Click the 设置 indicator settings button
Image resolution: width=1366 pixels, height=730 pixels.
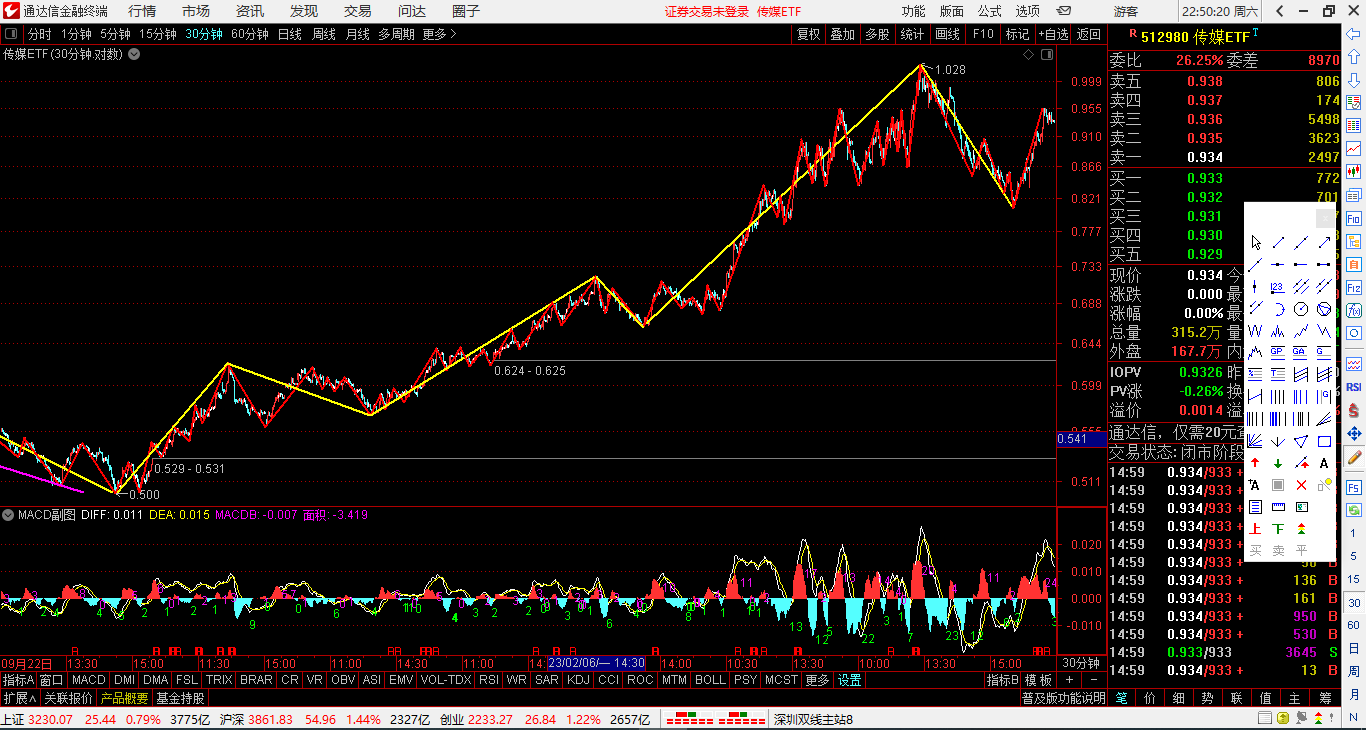pyautogui.click(x=850, y=680)
